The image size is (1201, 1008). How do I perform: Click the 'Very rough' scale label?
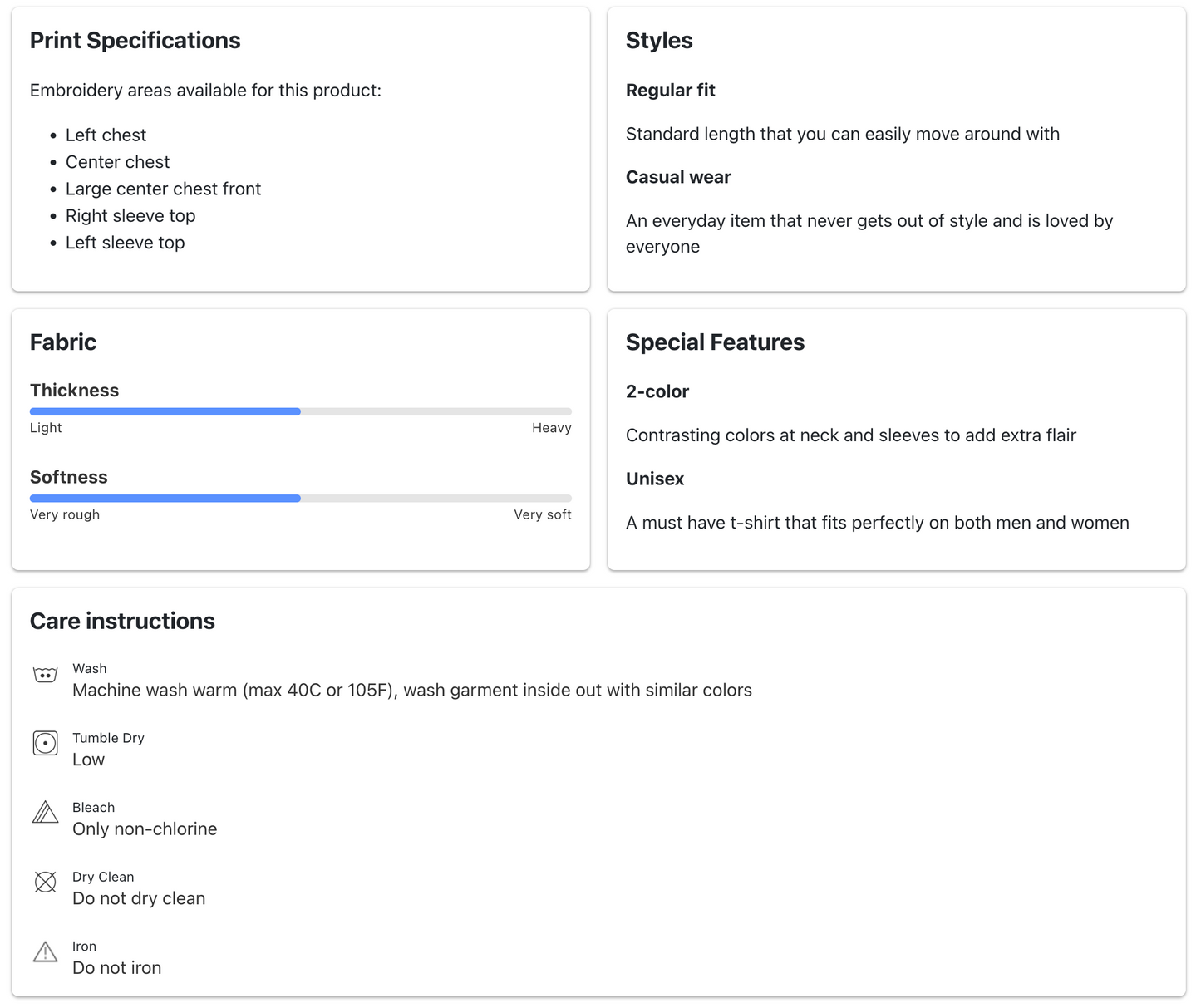tap(65, 514)
